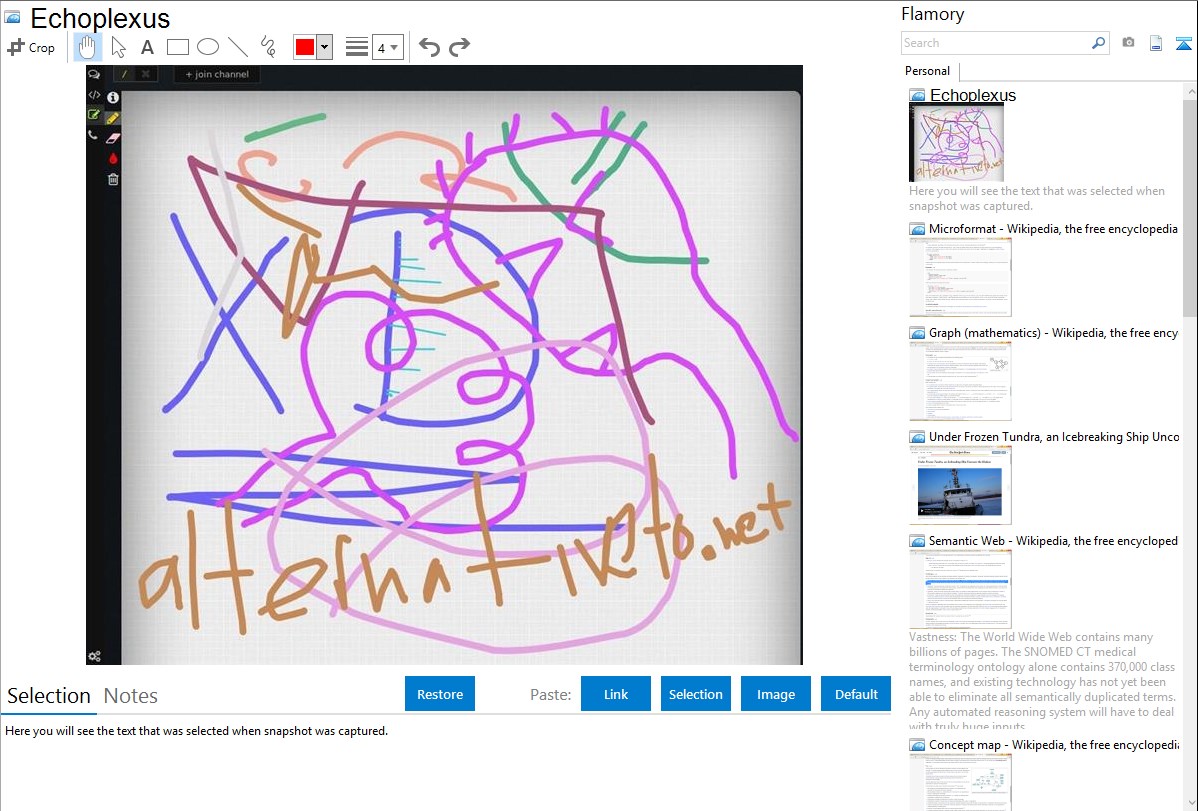Viewport: 1198px width, 811px height.
Task: Click the document page icon in Flamory
Action: pos(1156,43)
